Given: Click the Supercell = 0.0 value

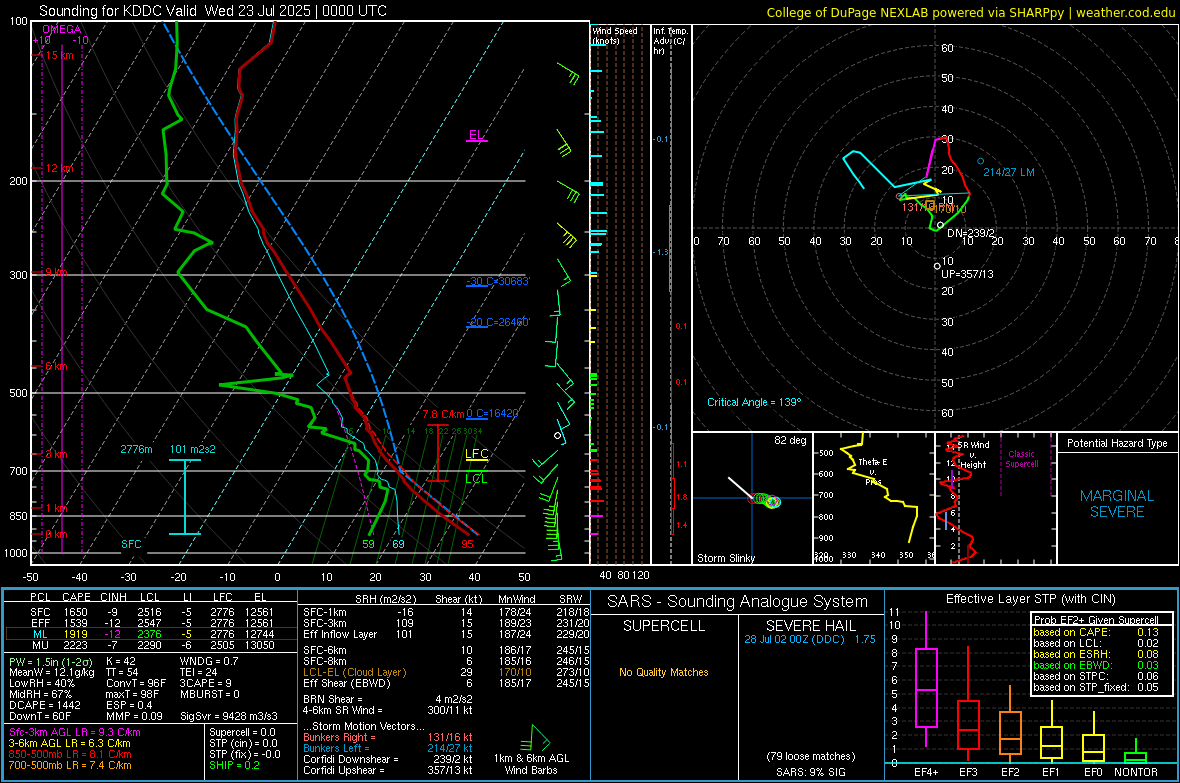Looking at the screenshot, I should tap(242, 732).
